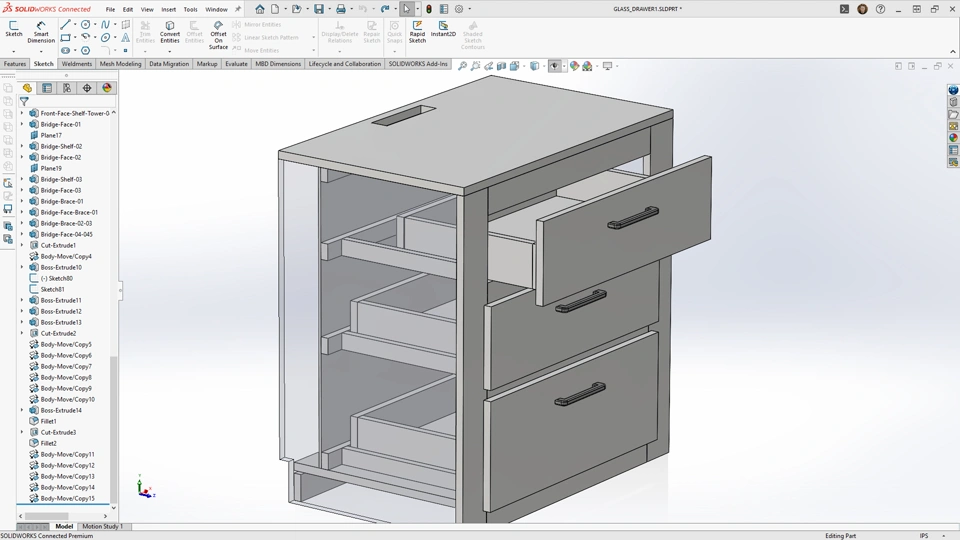960x540 pixels.
Task: Open the View Settings monitor icon
Action: coord(607,66)
